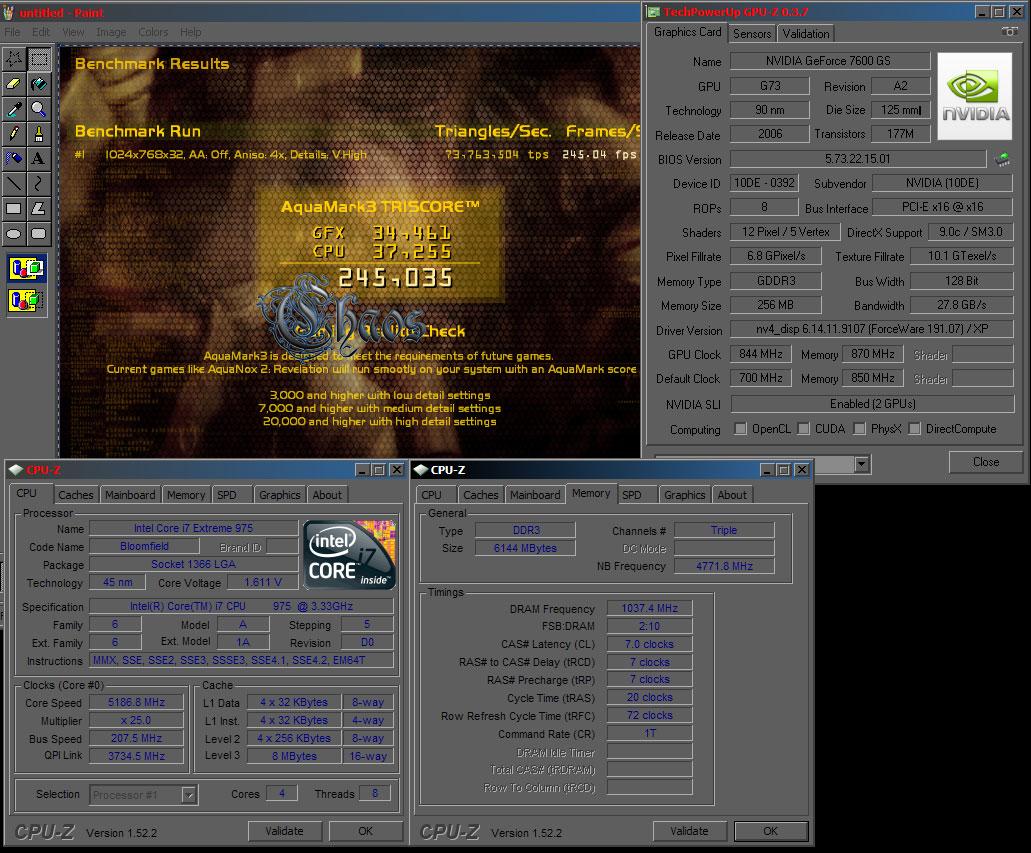The image size is (1031, 853).
Task: Open the Processor #1 selection dropdown
Action: (189, 795)
